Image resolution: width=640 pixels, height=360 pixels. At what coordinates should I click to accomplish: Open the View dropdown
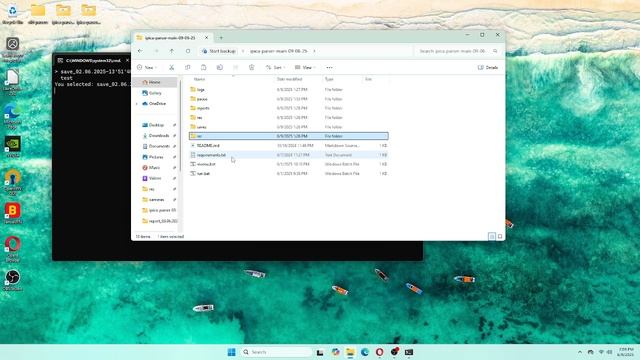pyautogui.click(x=305, y=67)
